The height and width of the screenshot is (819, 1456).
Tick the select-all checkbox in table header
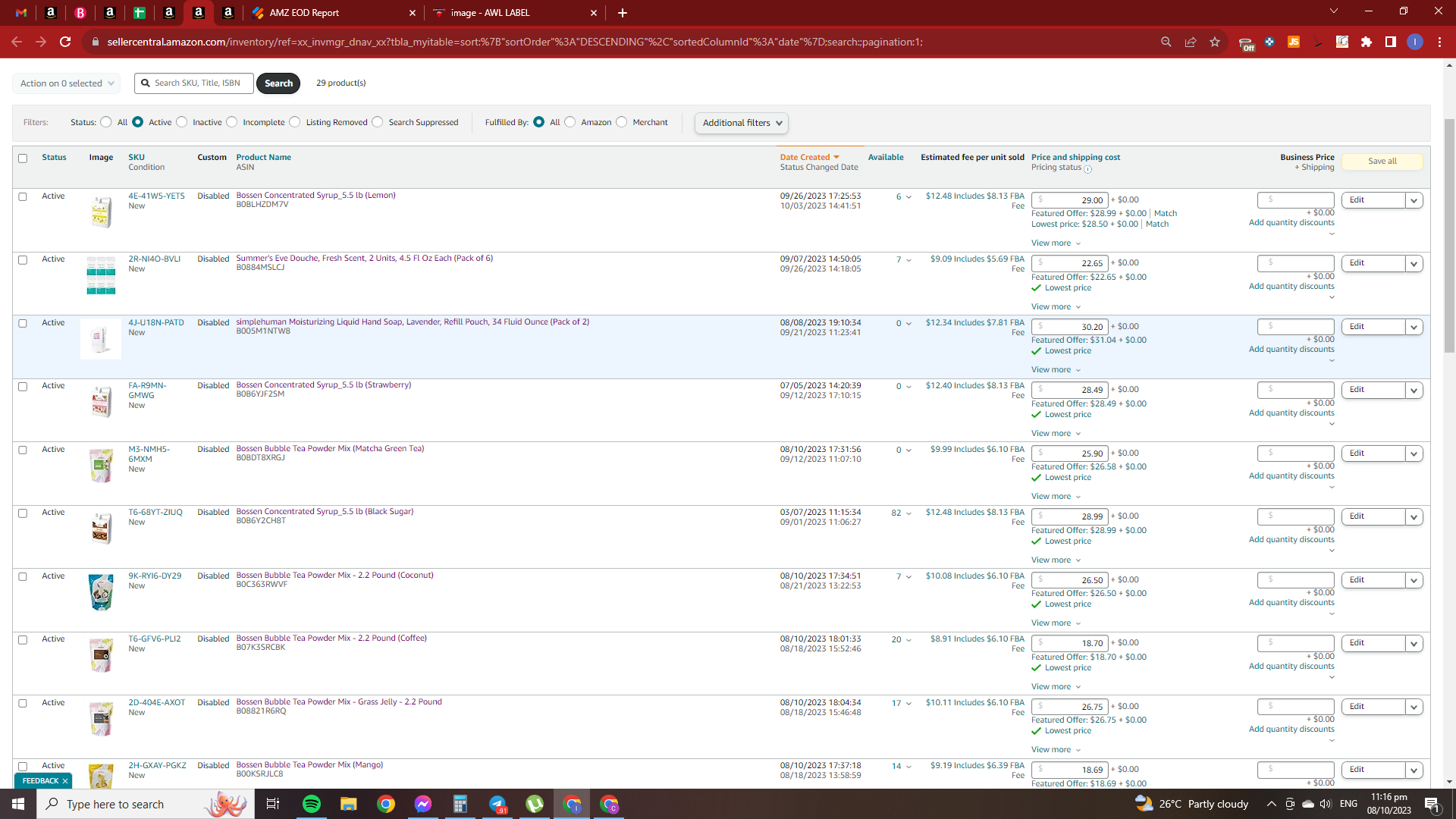coord(23,158)
